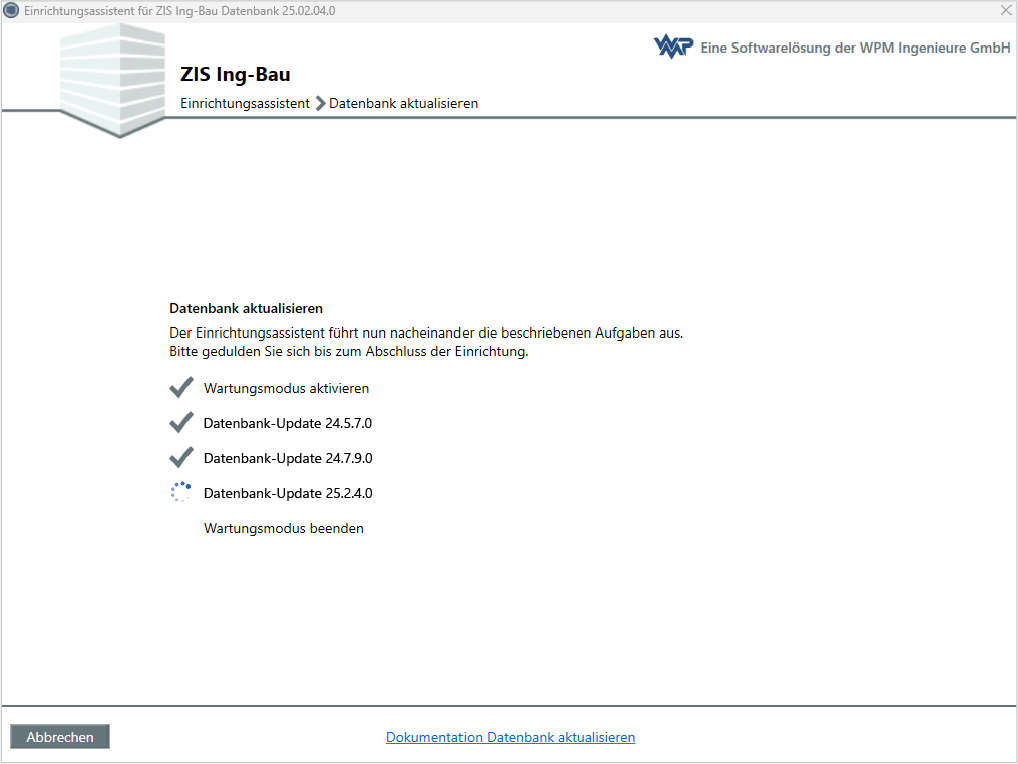This screenshot has width=1018, height=764.
Task: Select the Wartungsmodus beenden task entry
Action: click(x=283, y=528)
